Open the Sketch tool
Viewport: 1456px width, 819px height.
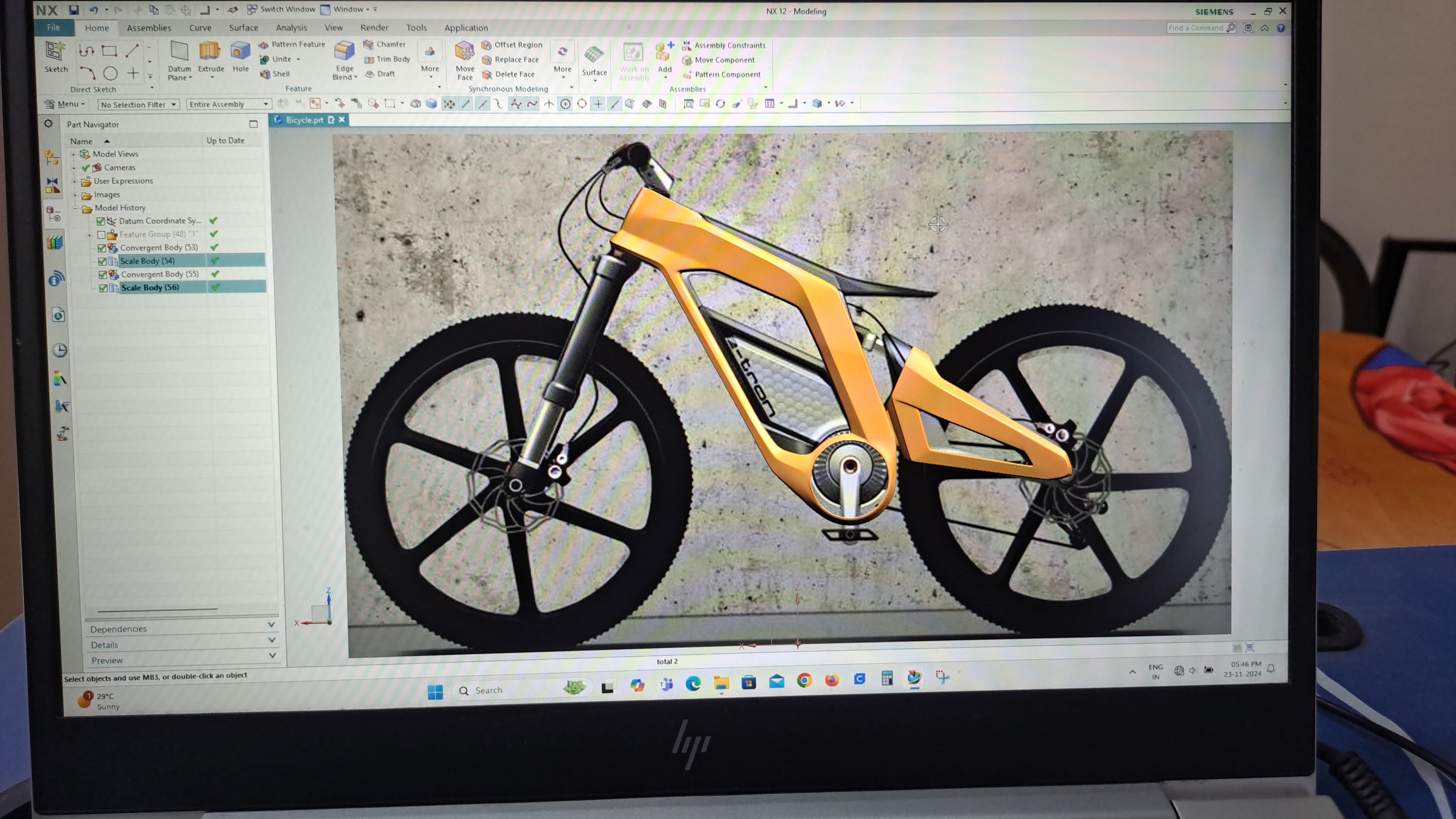(55, 53)
